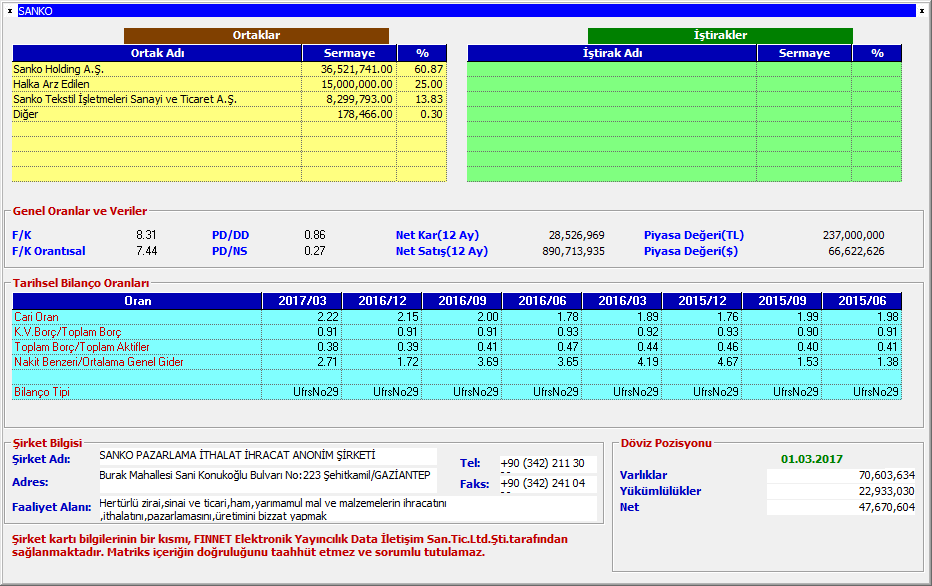
Task: Click the F/K value 8.31
Action: [x=146, y=235]
